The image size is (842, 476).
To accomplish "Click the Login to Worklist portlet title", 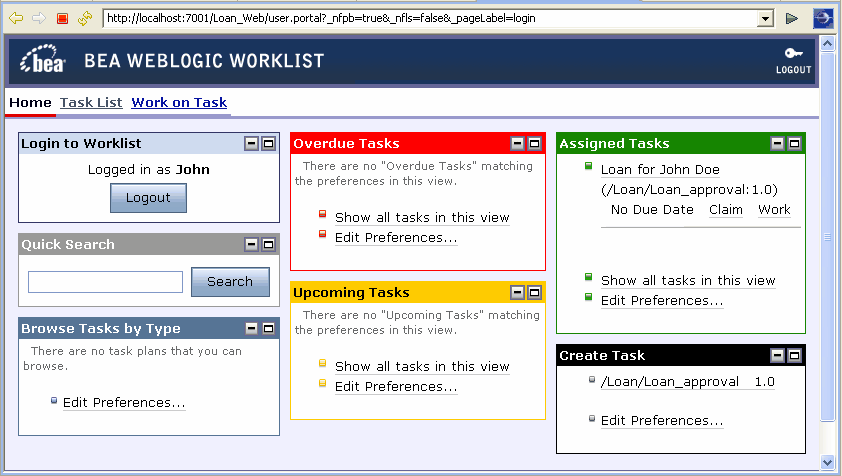I will click(x=81, y=143).
